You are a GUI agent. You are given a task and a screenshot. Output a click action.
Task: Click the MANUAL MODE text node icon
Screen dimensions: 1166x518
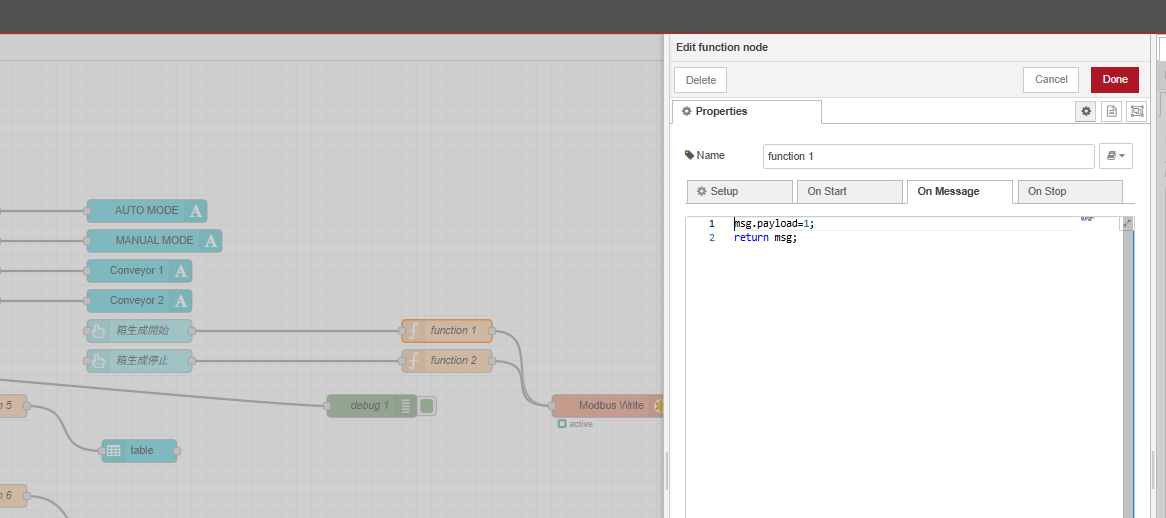pos(210,241)
